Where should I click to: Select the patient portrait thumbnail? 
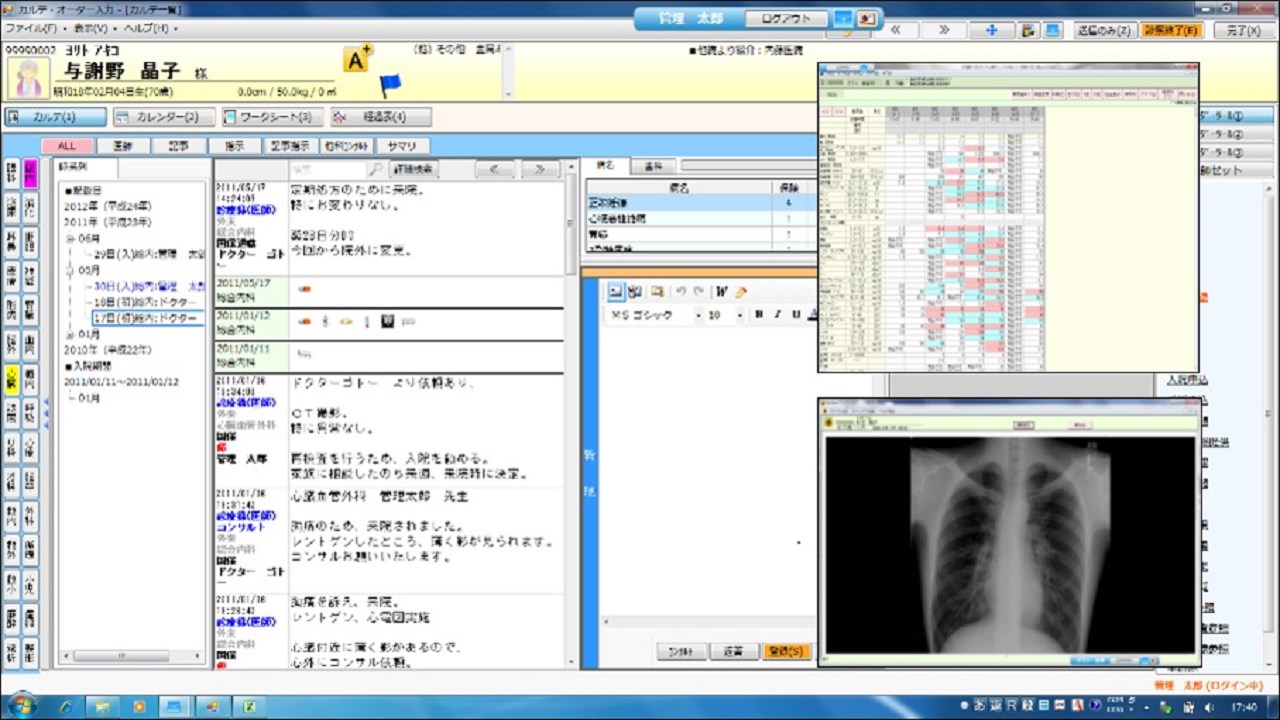pyautogui.click(x=28, y=78)
